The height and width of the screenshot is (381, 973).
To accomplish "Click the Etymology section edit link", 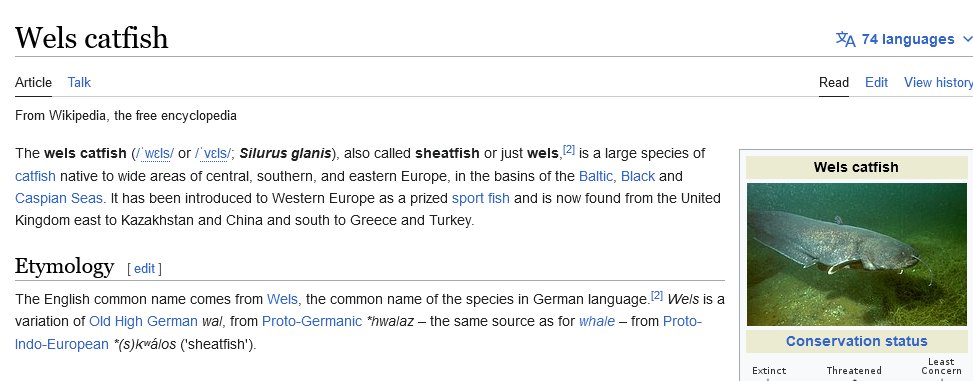I will tap(144, 269).
